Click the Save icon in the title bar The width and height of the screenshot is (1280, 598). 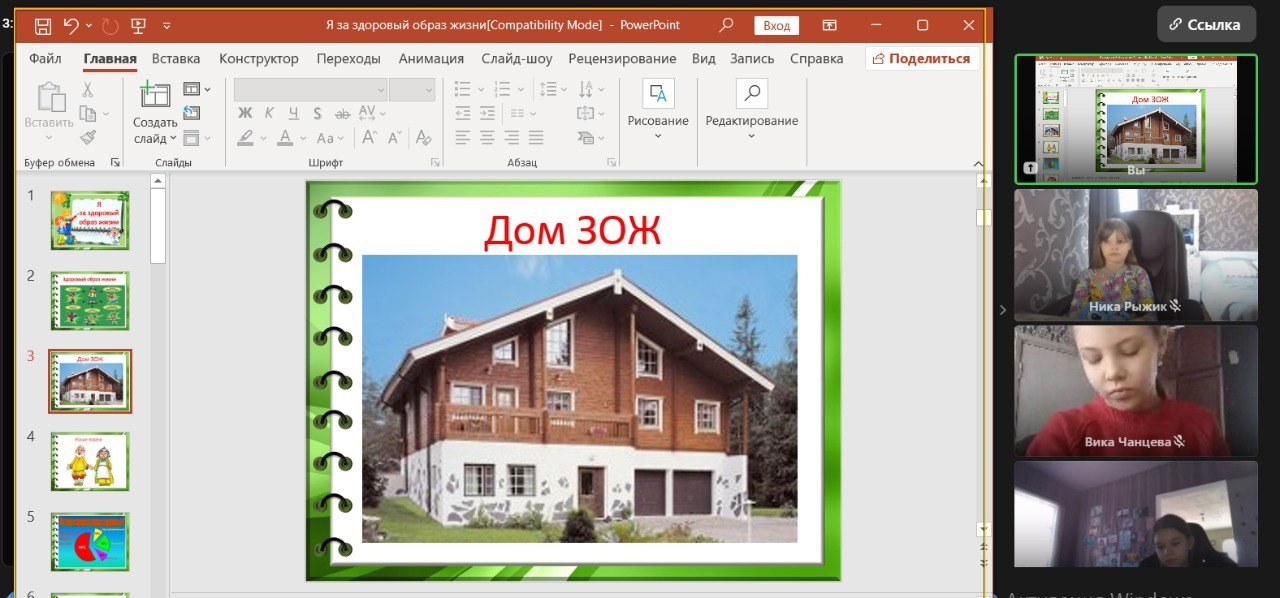[43, 26]
